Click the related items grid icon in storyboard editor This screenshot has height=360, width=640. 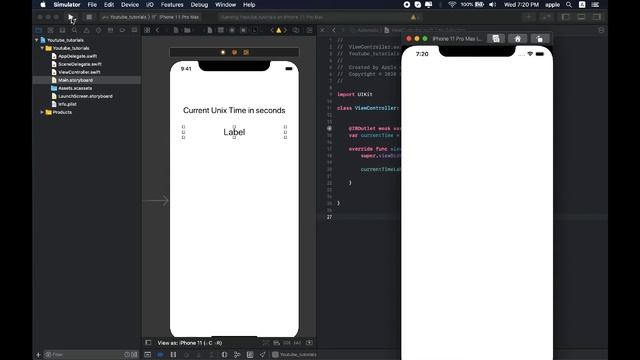[x=147, y=30]
